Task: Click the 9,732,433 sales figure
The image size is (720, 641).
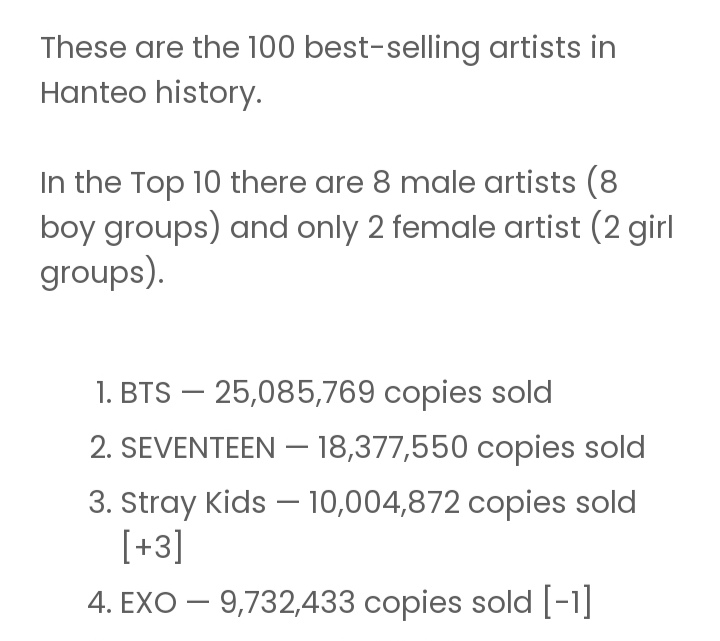Action: point(287,603)
